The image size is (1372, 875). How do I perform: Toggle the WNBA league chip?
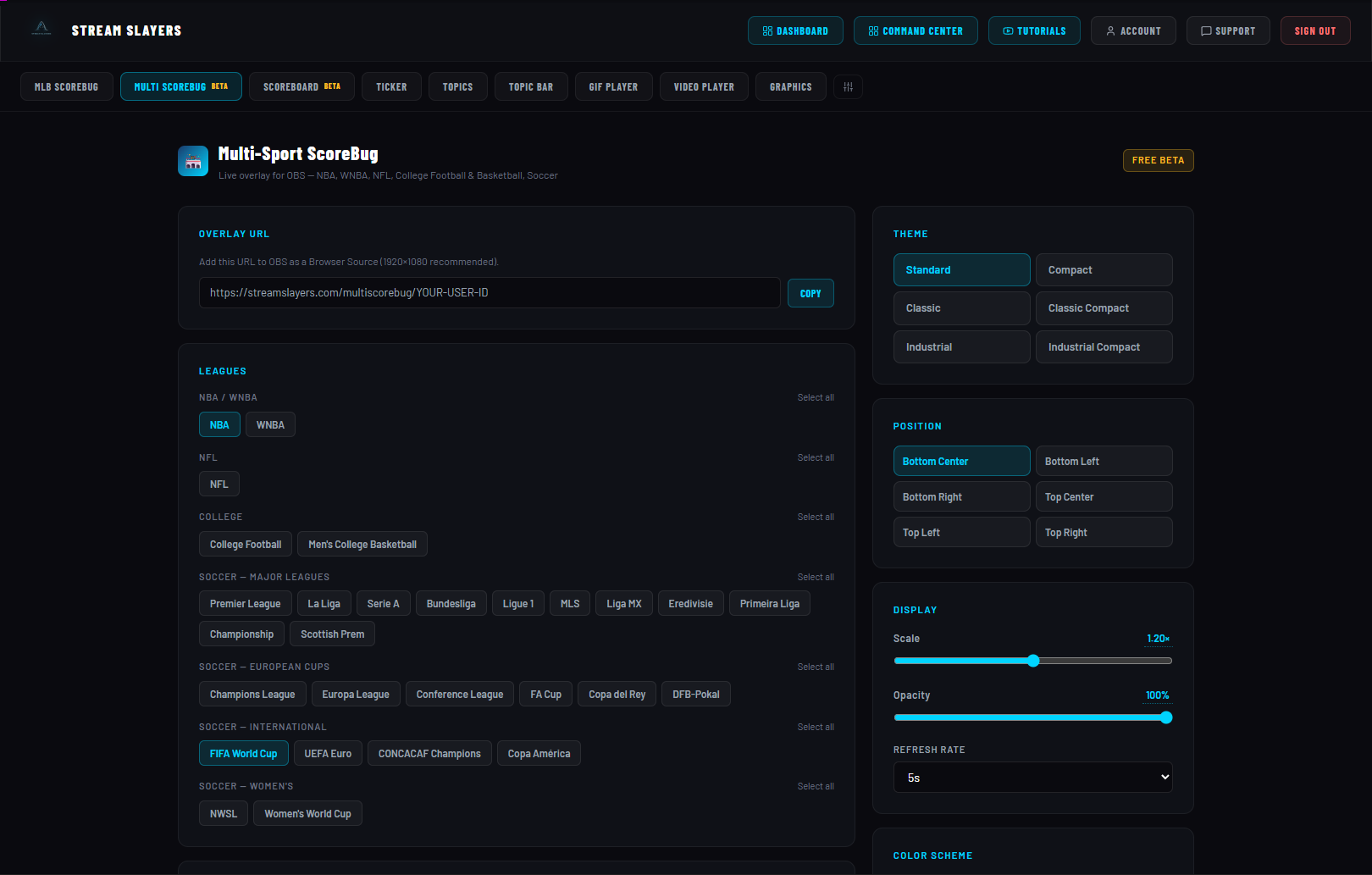[270, 424]
